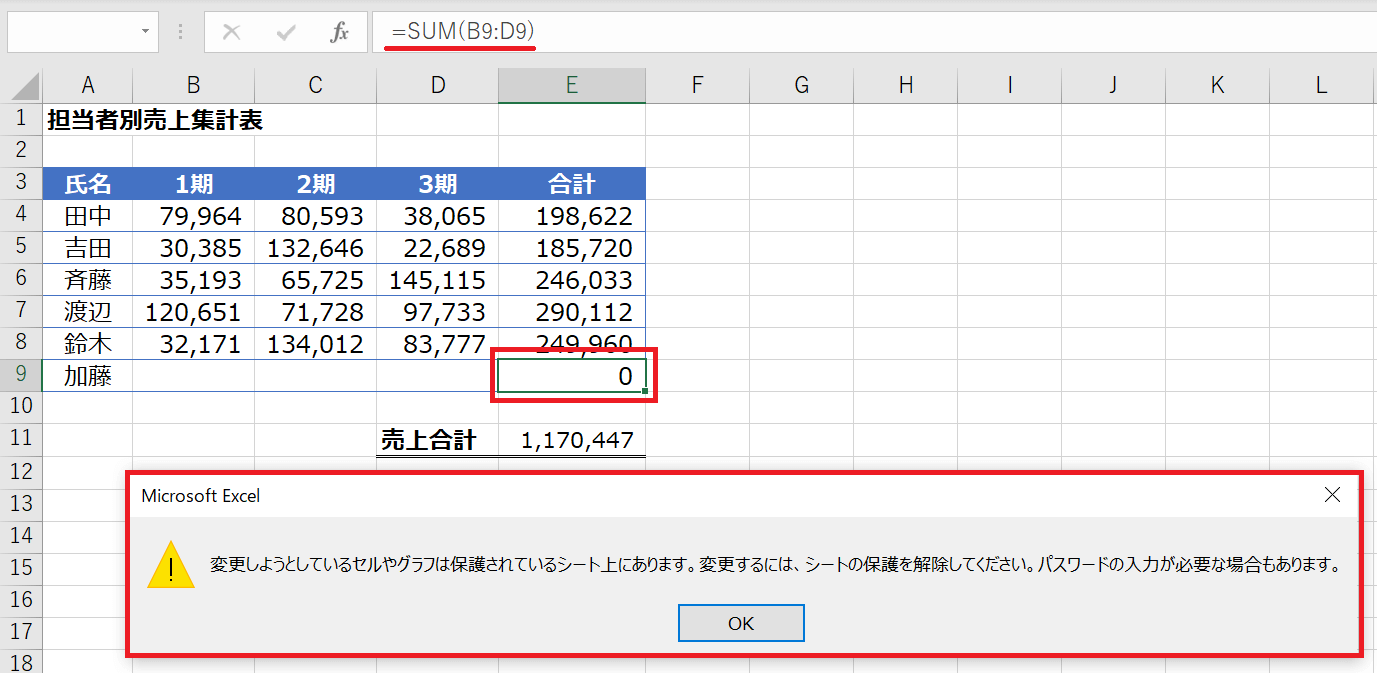Select row 9 header
Screen dimensions: 1377x673
[x=21, y=376]
